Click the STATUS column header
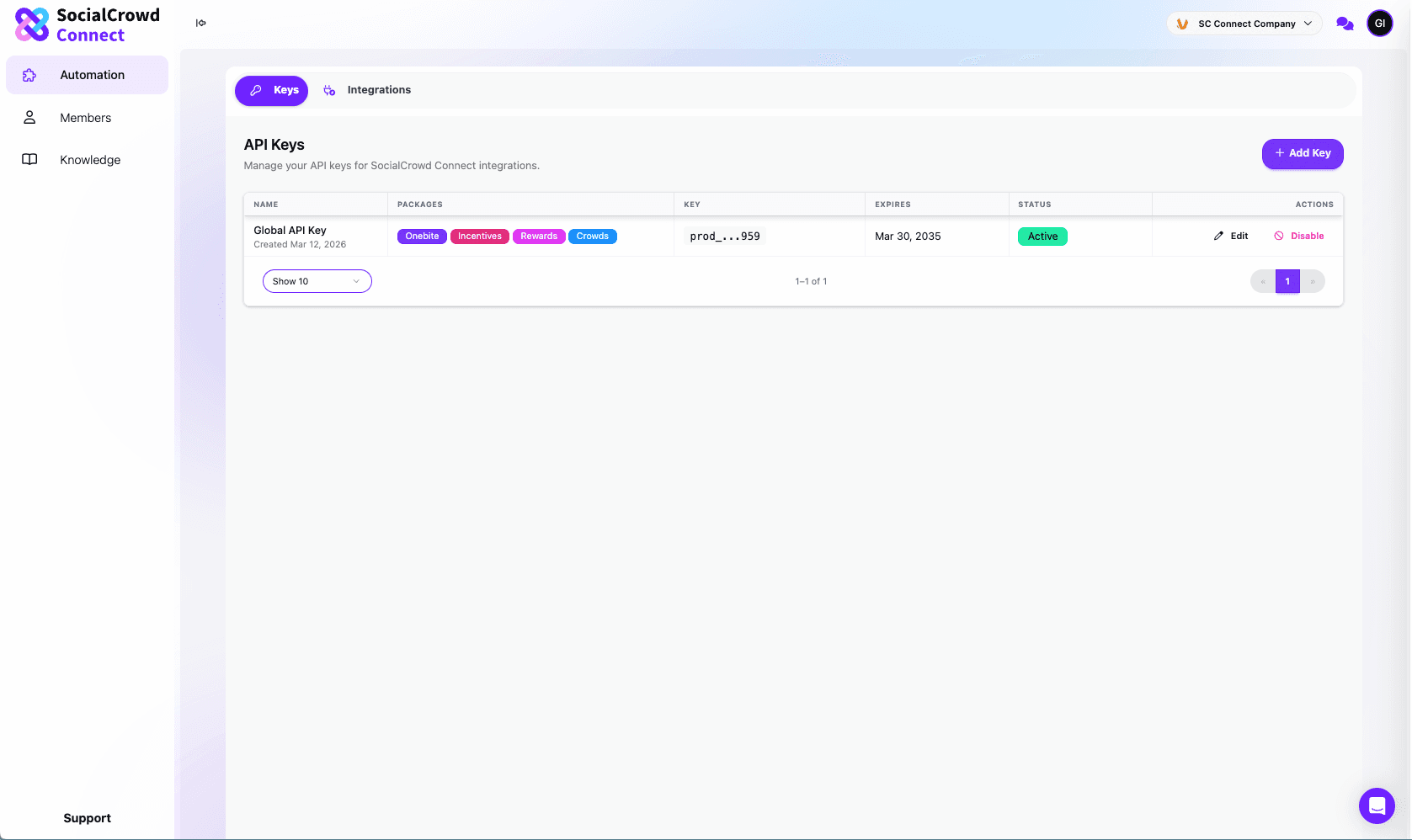This screenshot has height=840, width=1412. click(x=1035, y=205)
